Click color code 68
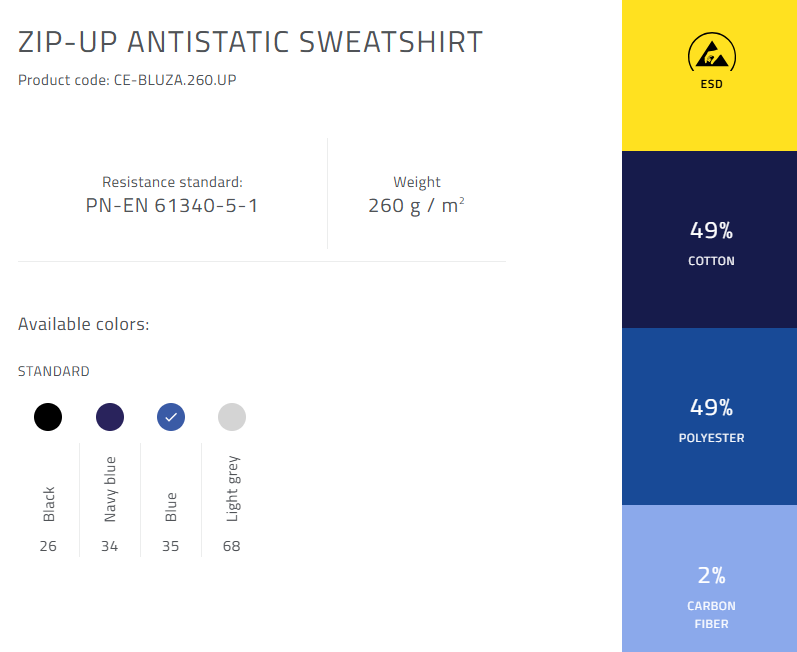 click(231, 546)
